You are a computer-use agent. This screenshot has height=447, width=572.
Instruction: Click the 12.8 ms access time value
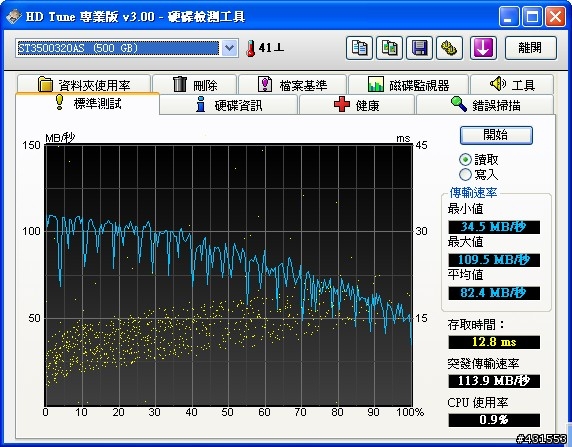click(x=494, y=342)
